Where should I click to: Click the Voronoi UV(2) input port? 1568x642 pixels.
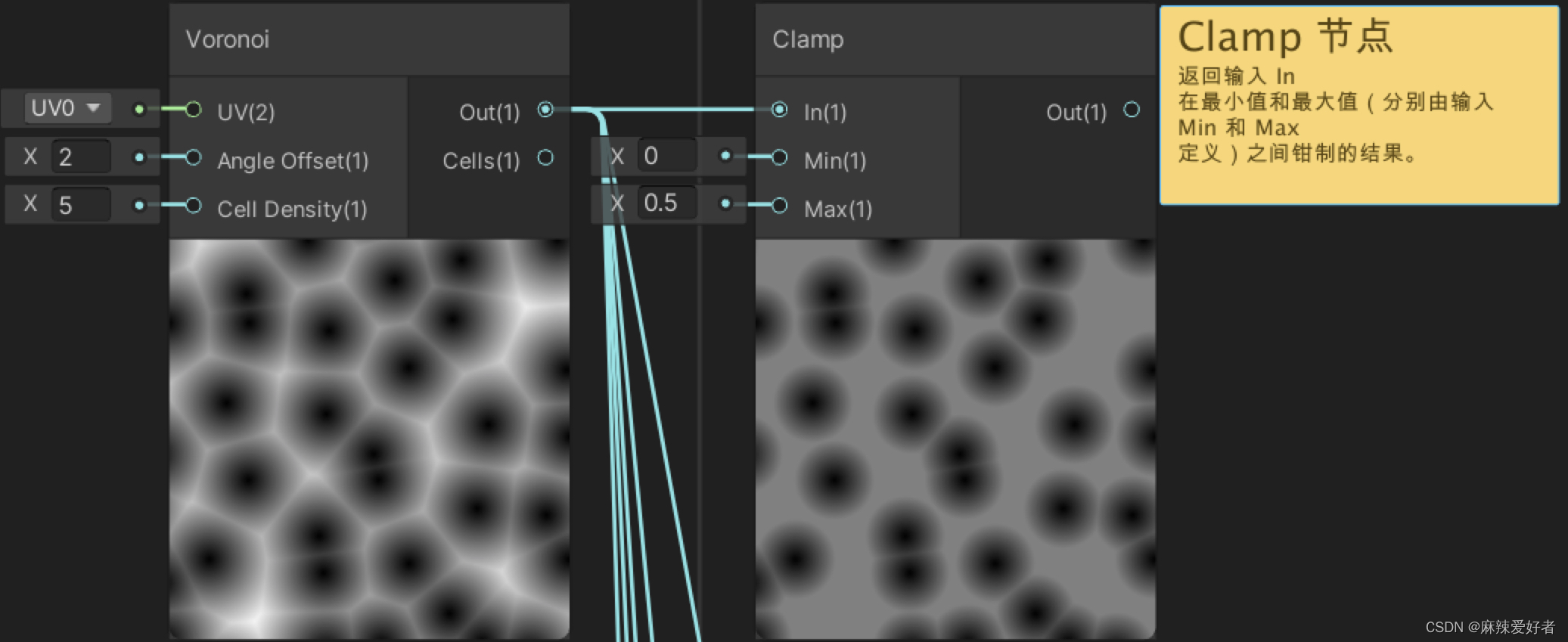pos(194,110)
